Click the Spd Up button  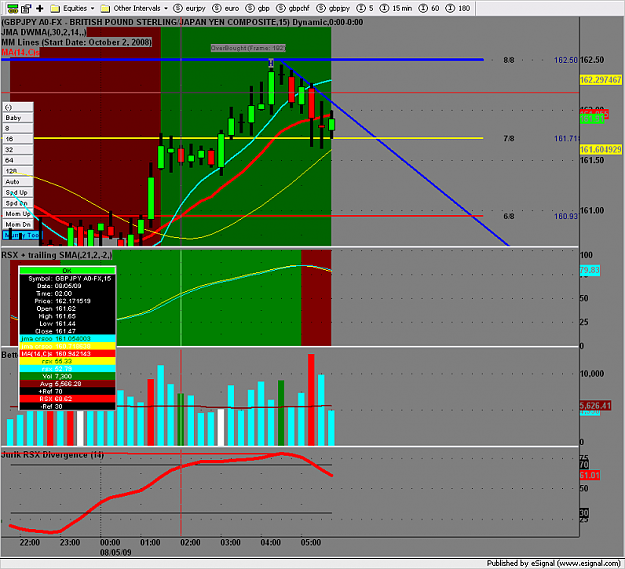tap(18, 192)
